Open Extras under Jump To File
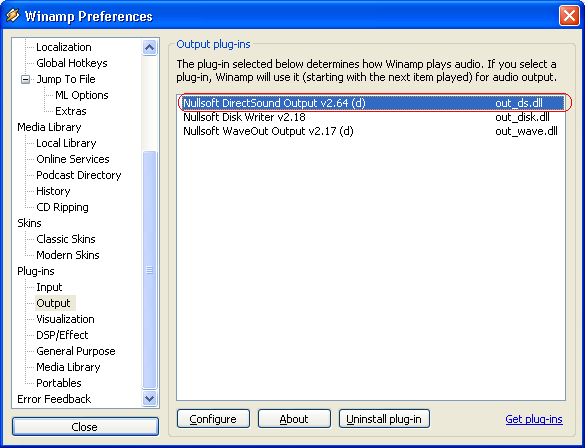 pos(71,111)
